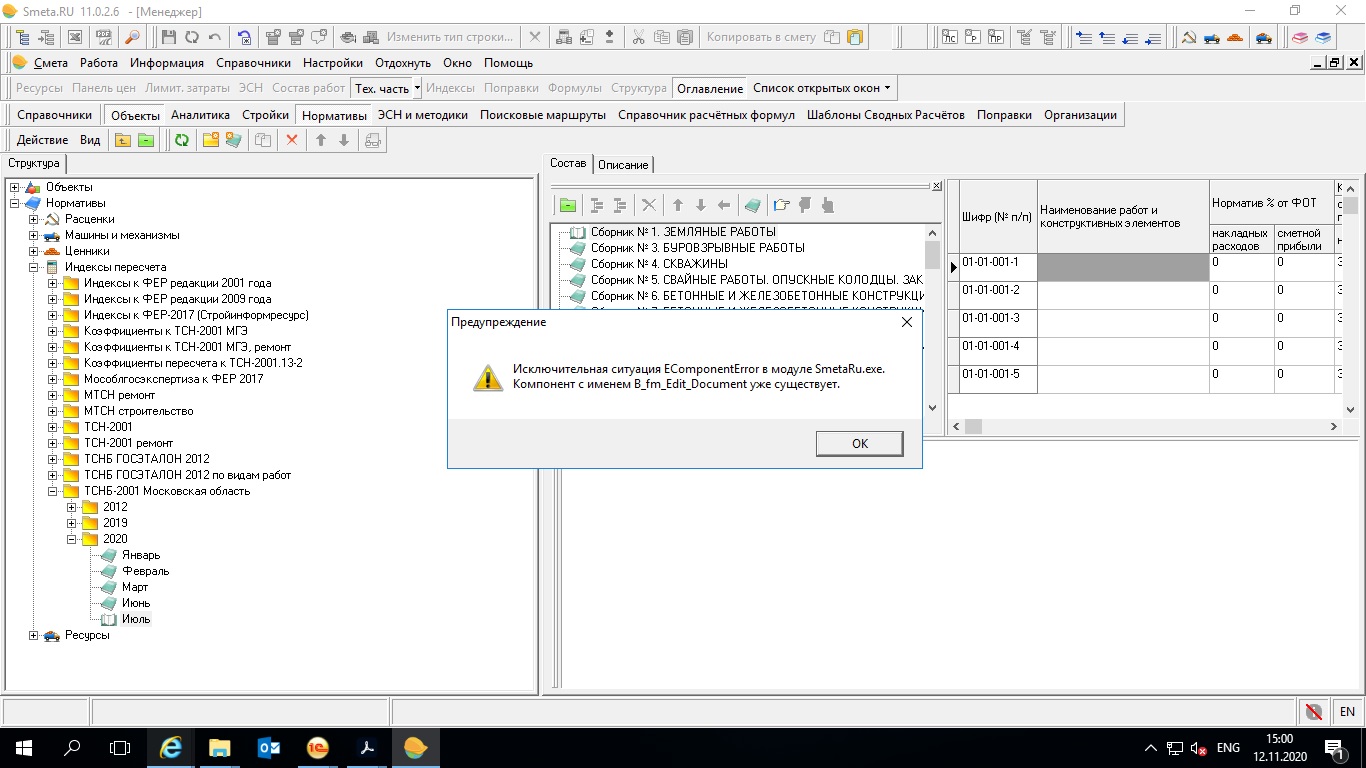Select Июль in the 2020 folder
The height and width of the screenshot is (768, 1366).
tap(136, 619)
